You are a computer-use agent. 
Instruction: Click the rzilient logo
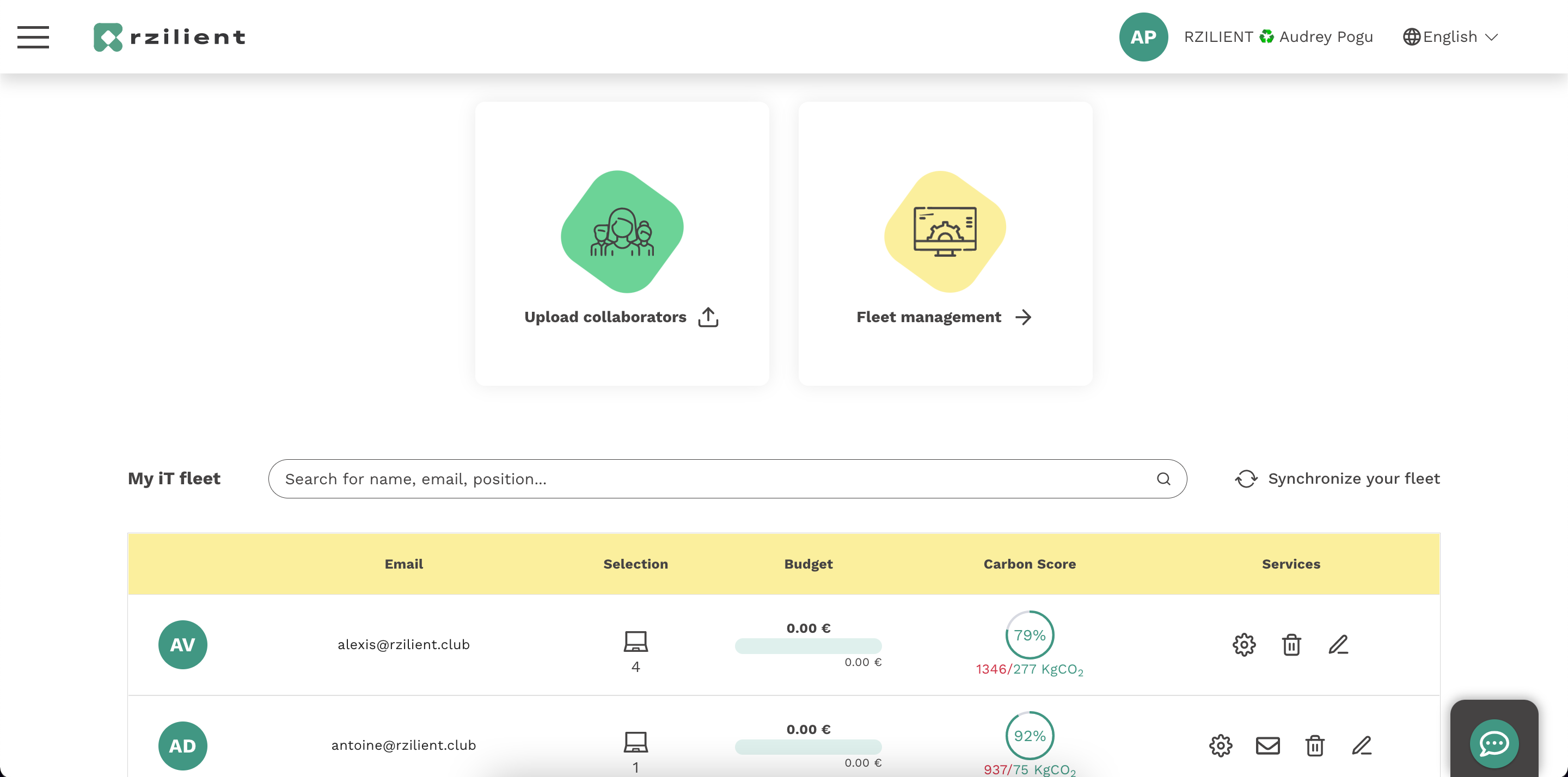[170, 37]
